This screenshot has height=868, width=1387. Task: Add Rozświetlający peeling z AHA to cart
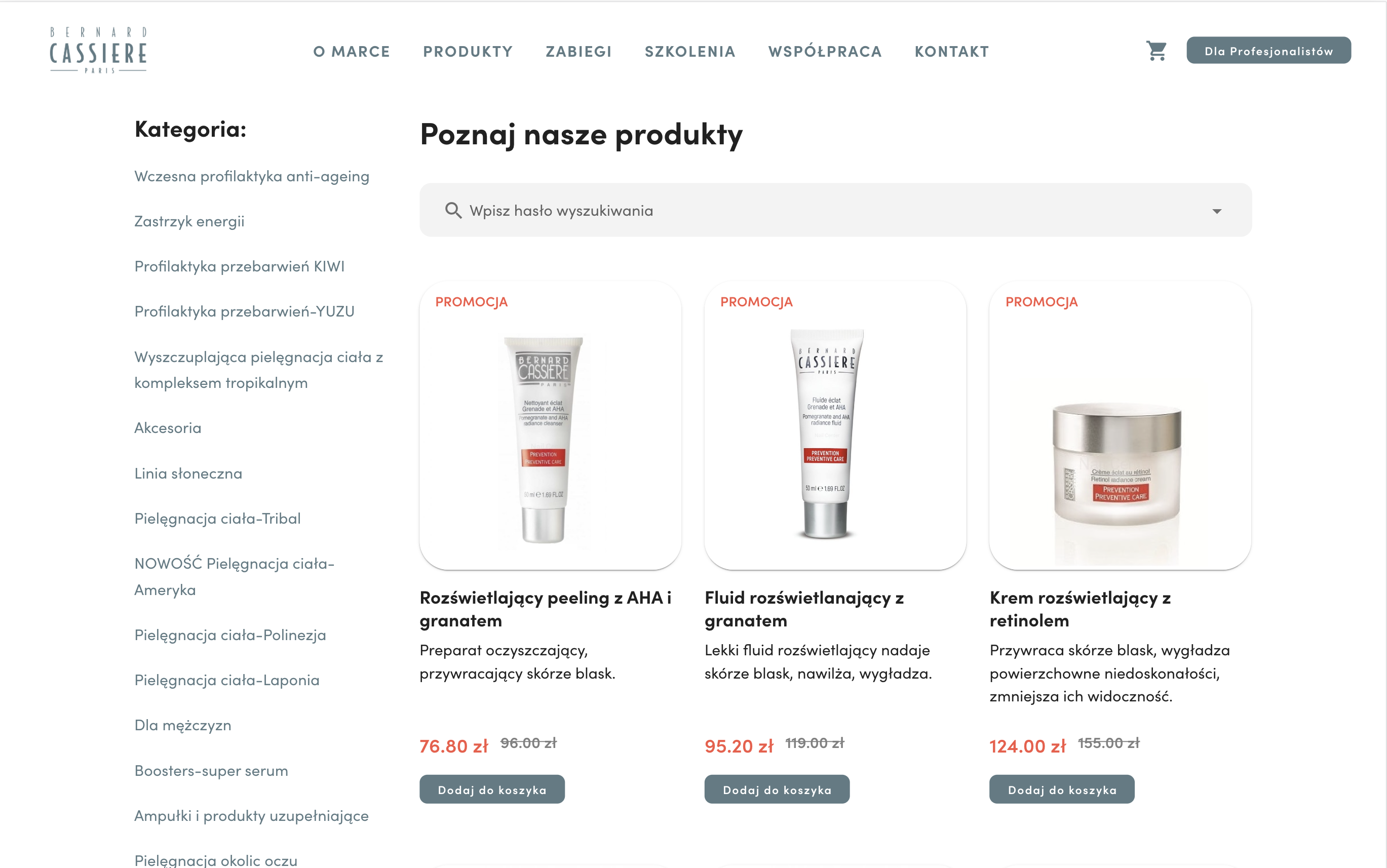coord(492,790)
